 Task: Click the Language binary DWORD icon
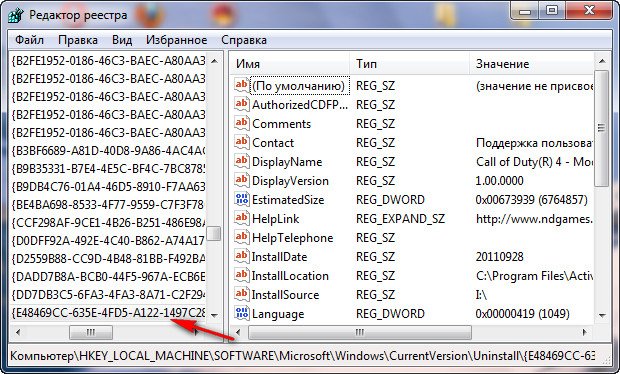242,313
